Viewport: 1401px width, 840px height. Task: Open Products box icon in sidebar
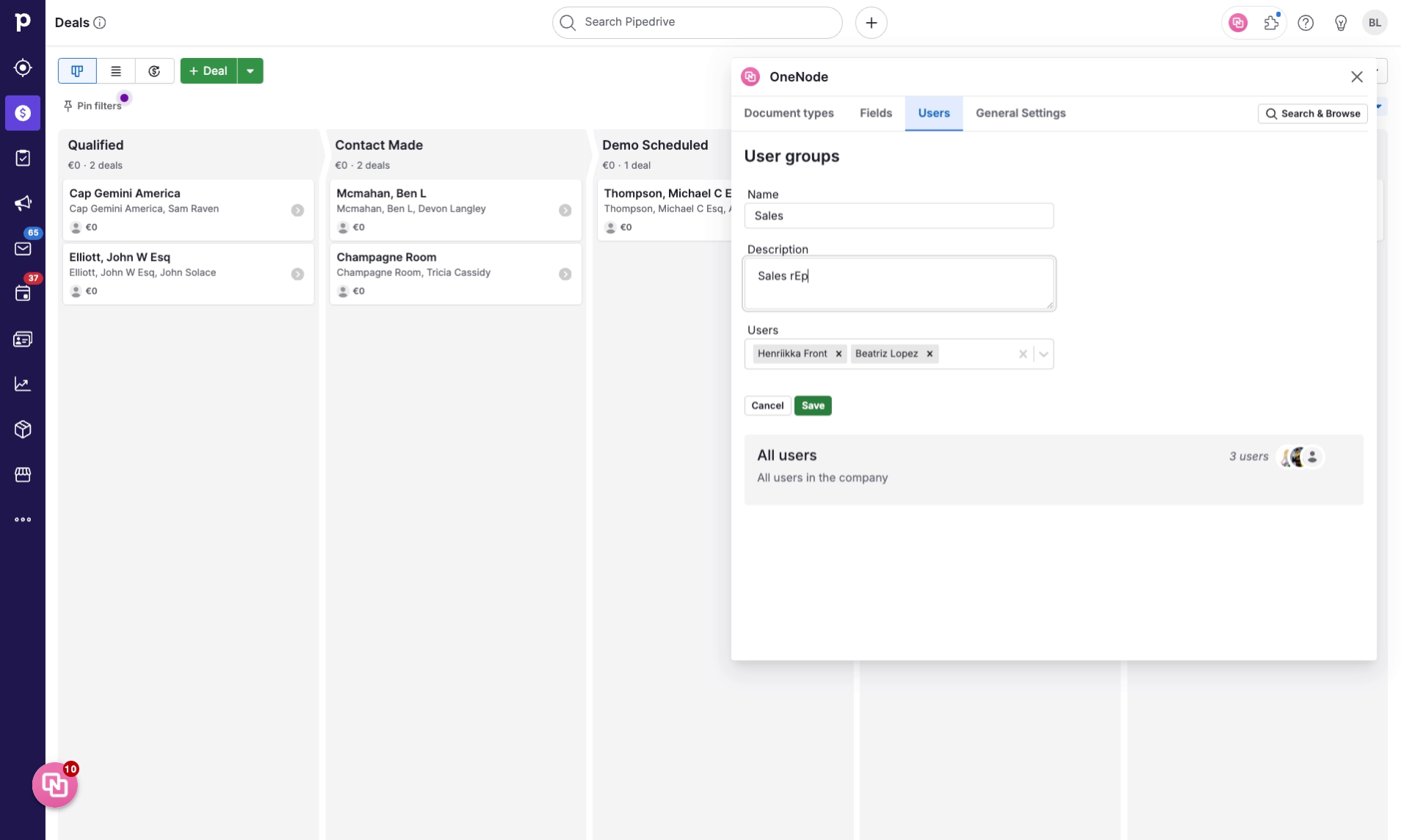pos(23,430)
